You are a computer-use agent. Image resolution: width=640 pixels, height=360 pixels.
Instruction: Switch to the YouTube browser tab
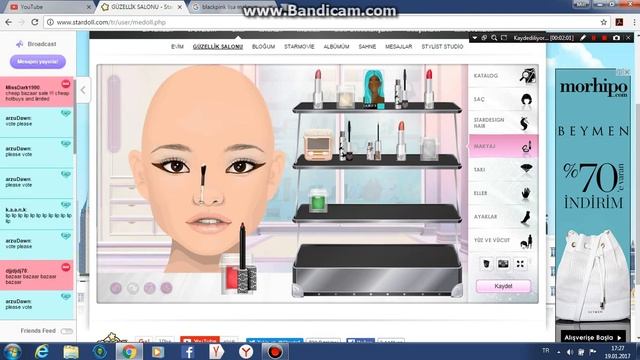click(49, 7)
